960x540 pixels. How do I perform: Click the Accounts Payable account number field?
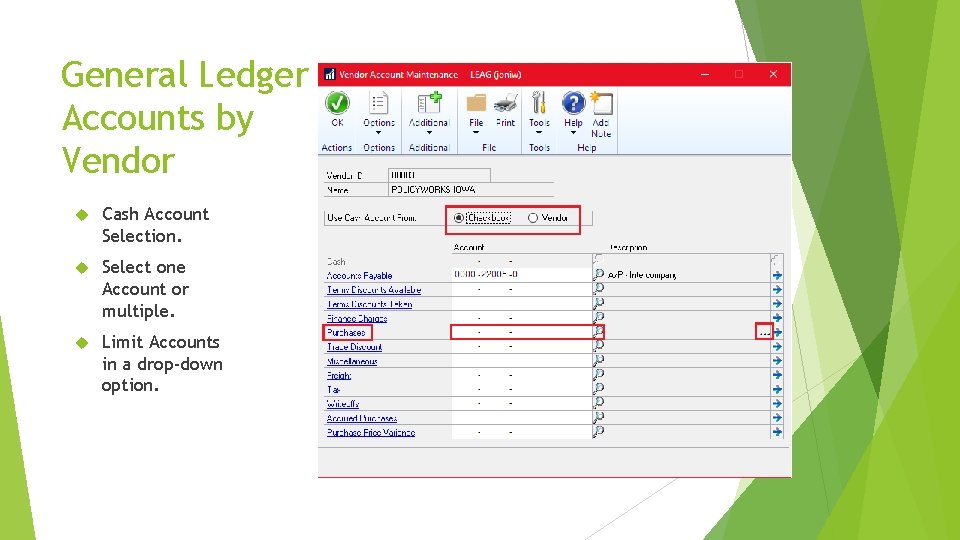point(522,274)
